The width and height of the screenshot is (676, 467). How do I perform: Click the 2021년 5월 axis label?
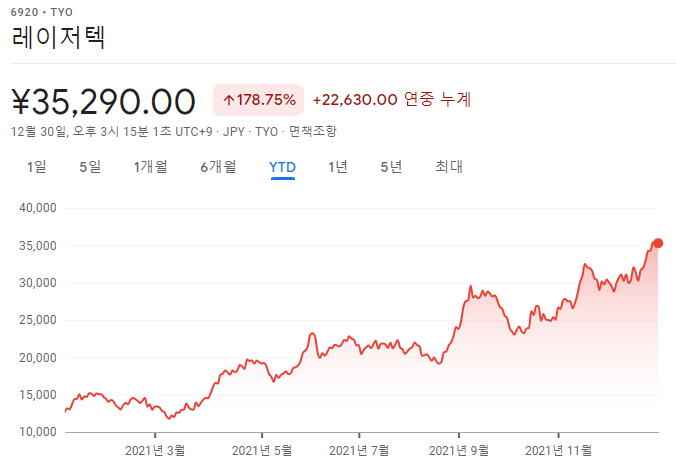262,451
